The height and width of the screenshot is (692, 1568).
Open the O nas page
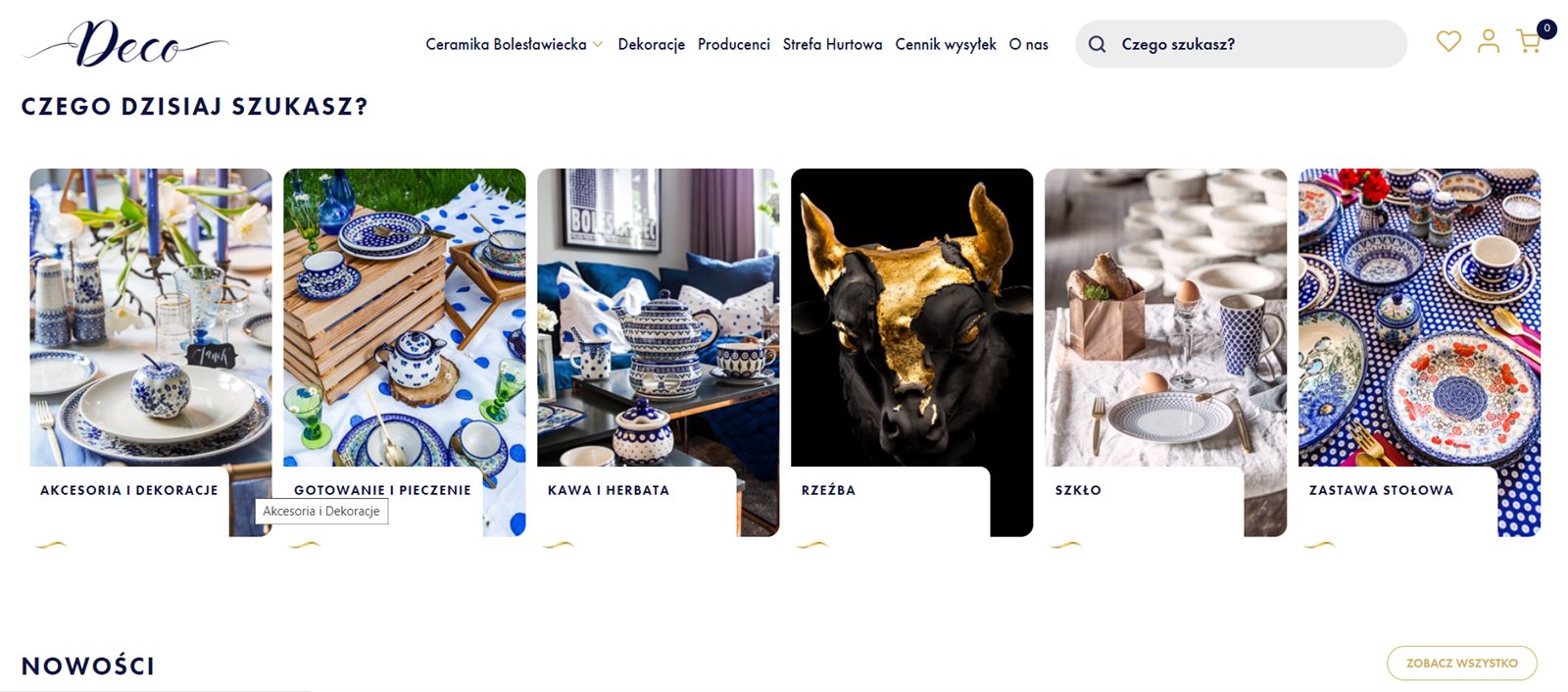pos(1029,44)
